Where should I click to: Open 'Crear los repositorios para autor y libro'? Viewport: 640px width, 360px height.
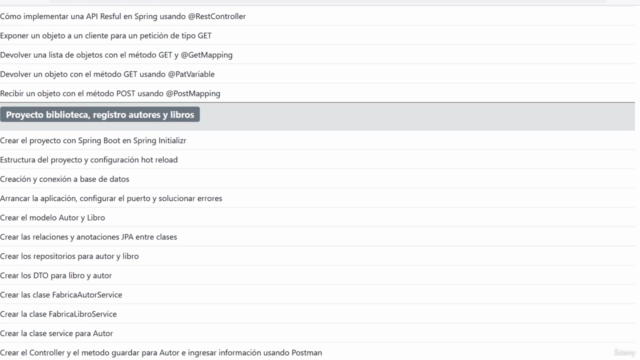pyautogui.click(x=69, y=256)
